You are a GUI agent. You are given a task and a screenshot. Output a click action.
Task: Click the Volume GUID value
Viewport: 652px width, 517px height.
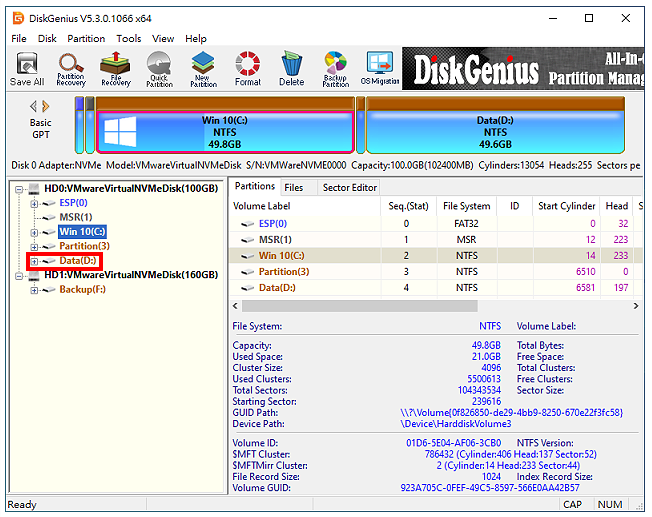click(x=489, y=488)
